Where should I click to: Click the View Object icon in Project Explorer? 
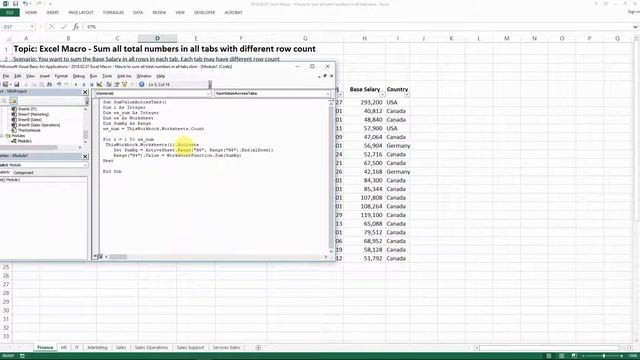pos(4,101)
